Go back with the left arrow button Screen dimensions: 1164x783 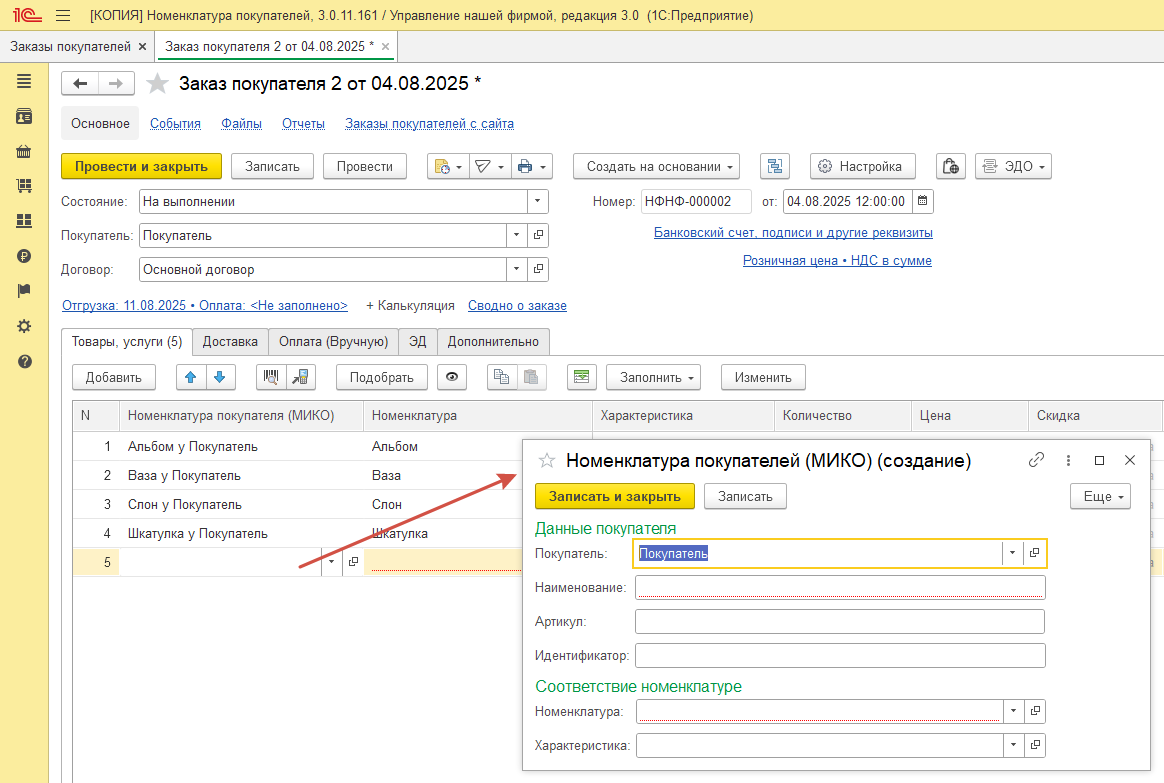(x=79, y=83)
